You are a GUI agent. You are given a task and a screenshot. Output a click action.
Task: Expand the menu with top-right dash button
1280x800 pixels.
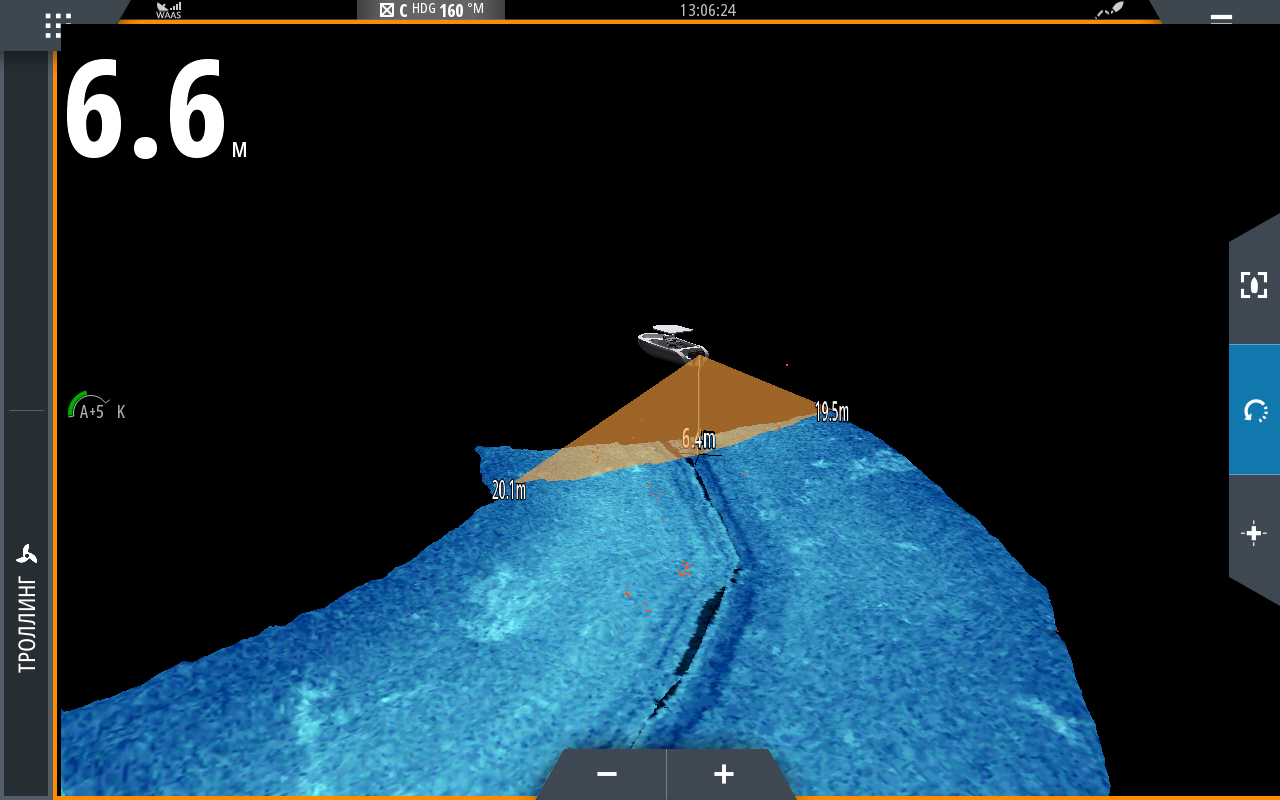click(1221, 17)
